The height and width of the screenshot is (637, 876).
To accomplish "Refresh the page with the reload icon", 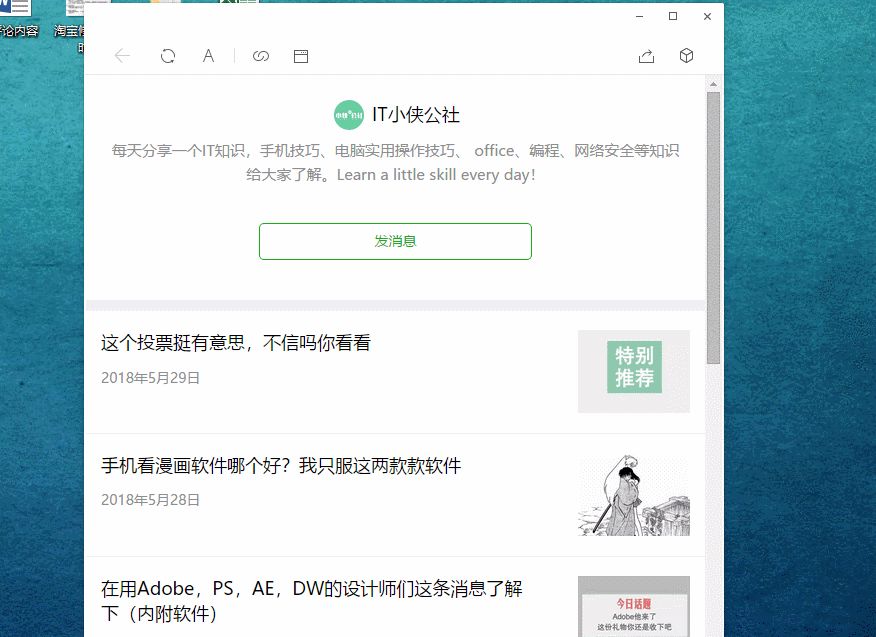I will tap(168, 56).
